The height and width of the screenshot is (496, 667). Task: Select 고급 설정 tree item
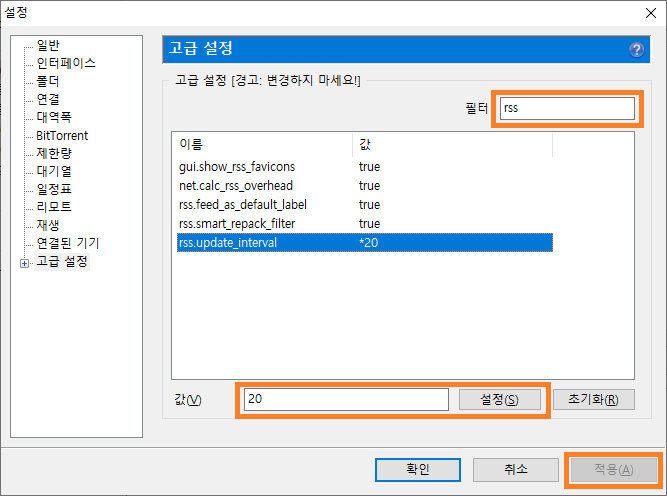(62, 261)
